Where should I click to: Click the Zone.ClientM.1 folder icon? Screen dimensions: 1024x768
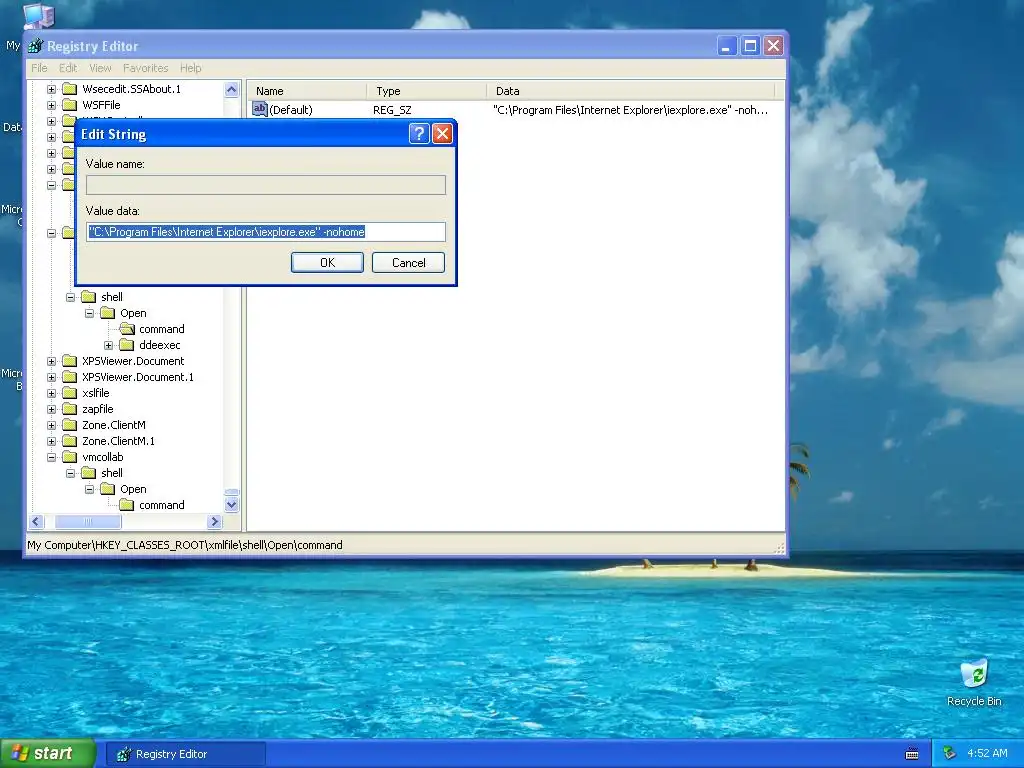pos(70,441)
